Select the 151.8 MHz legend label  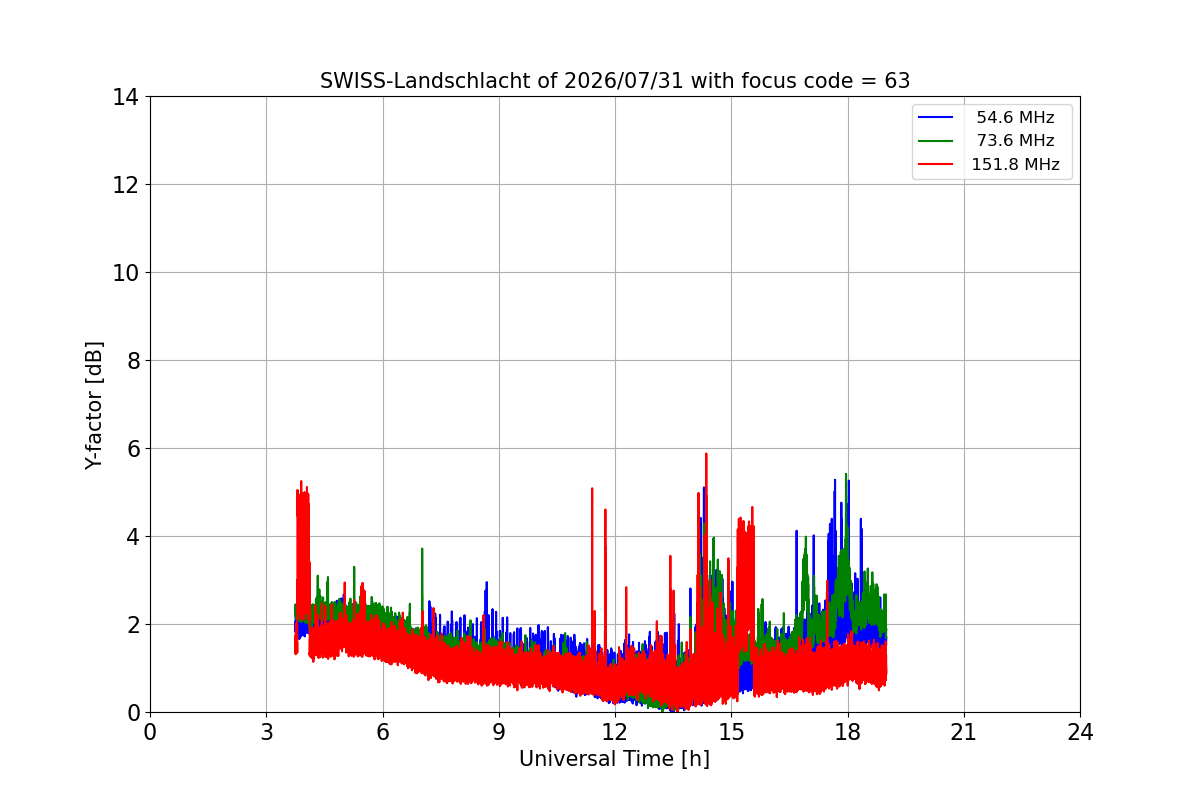tap(1015, 165)
